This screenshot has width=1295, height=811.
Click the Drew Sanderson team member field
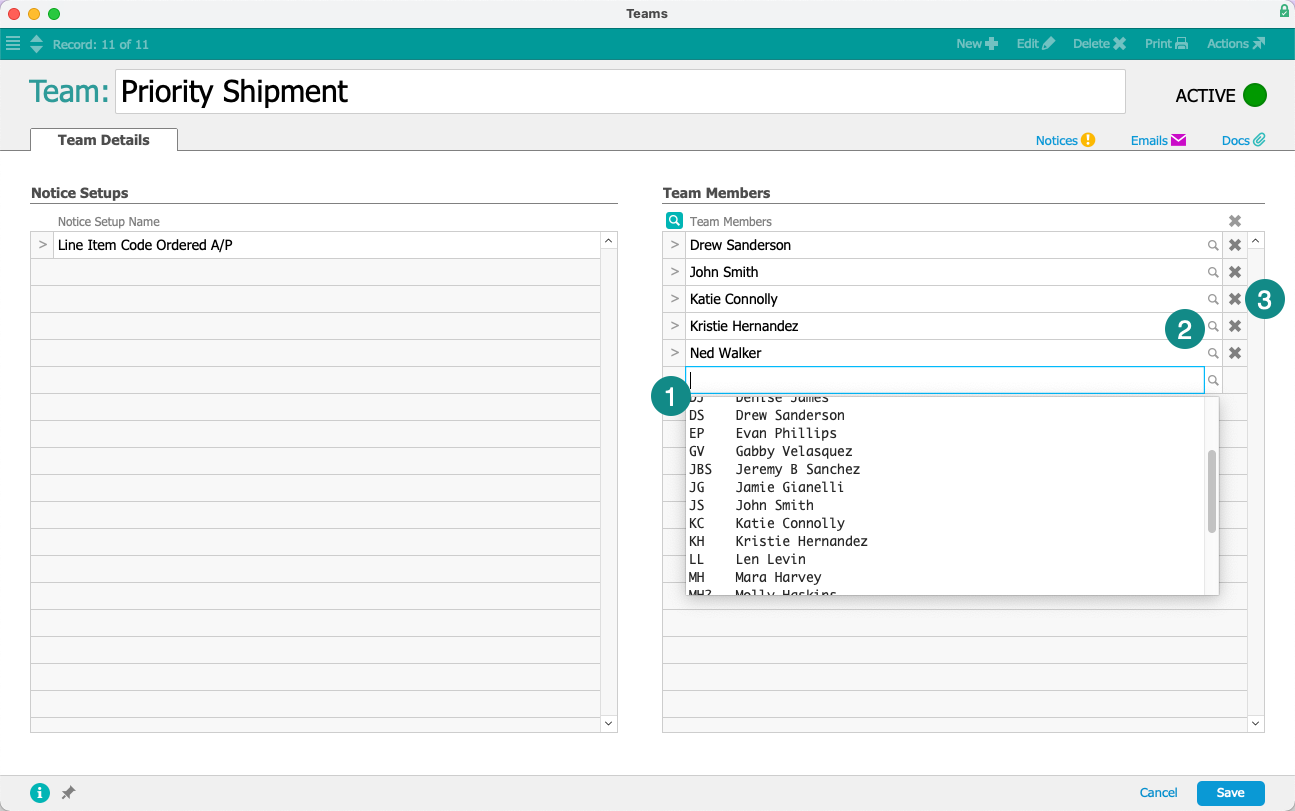(x=945, y=245)
